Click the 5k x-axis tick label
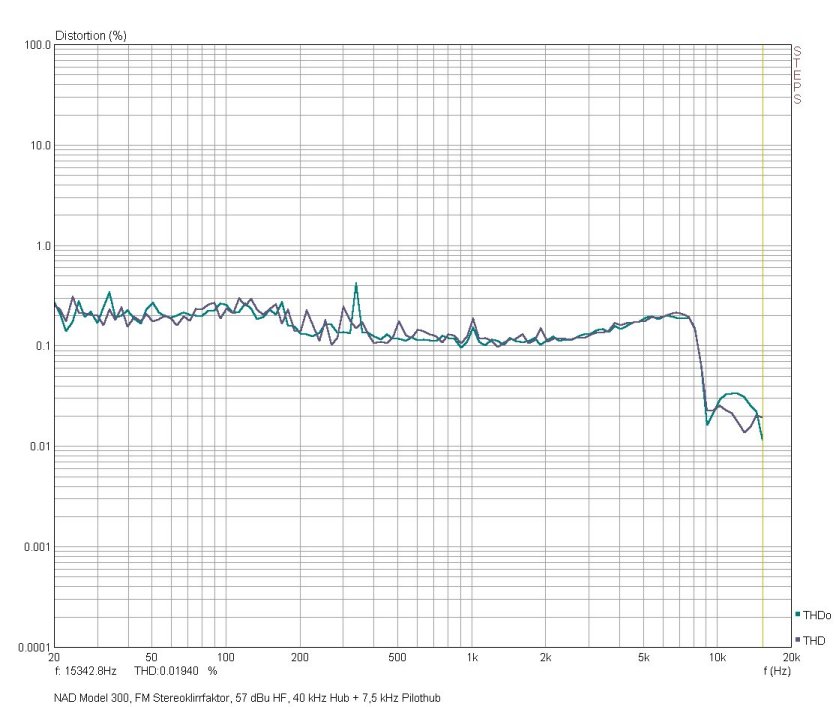This screenshot has height=707, width=836. (644, 657)
